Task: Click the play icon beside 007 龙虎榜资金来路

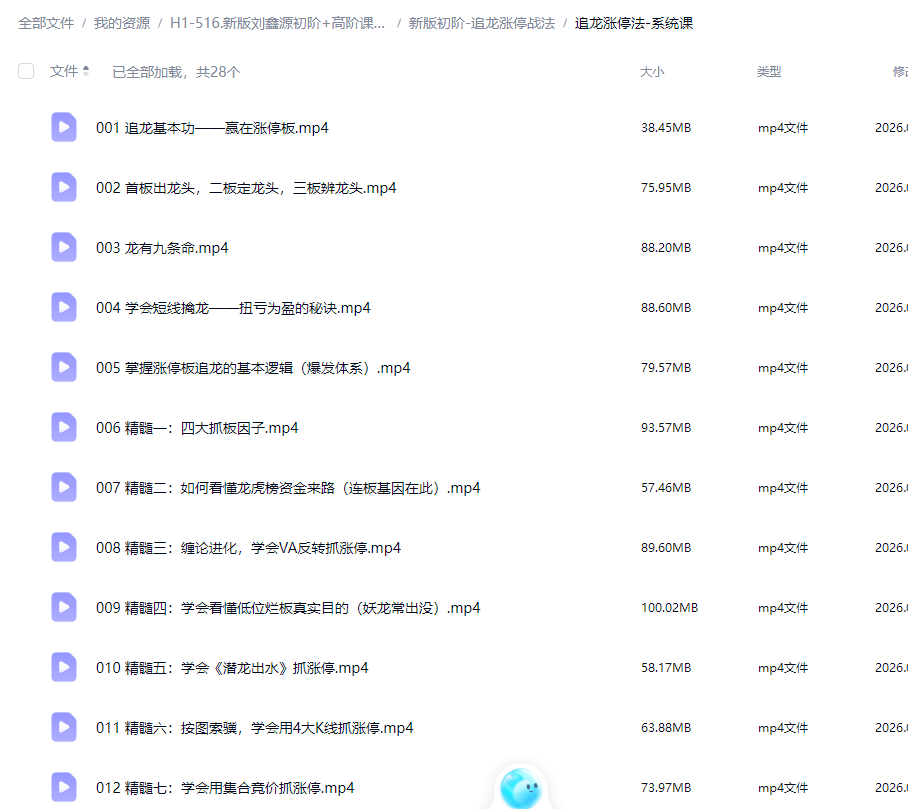Action: click(63, 487)
